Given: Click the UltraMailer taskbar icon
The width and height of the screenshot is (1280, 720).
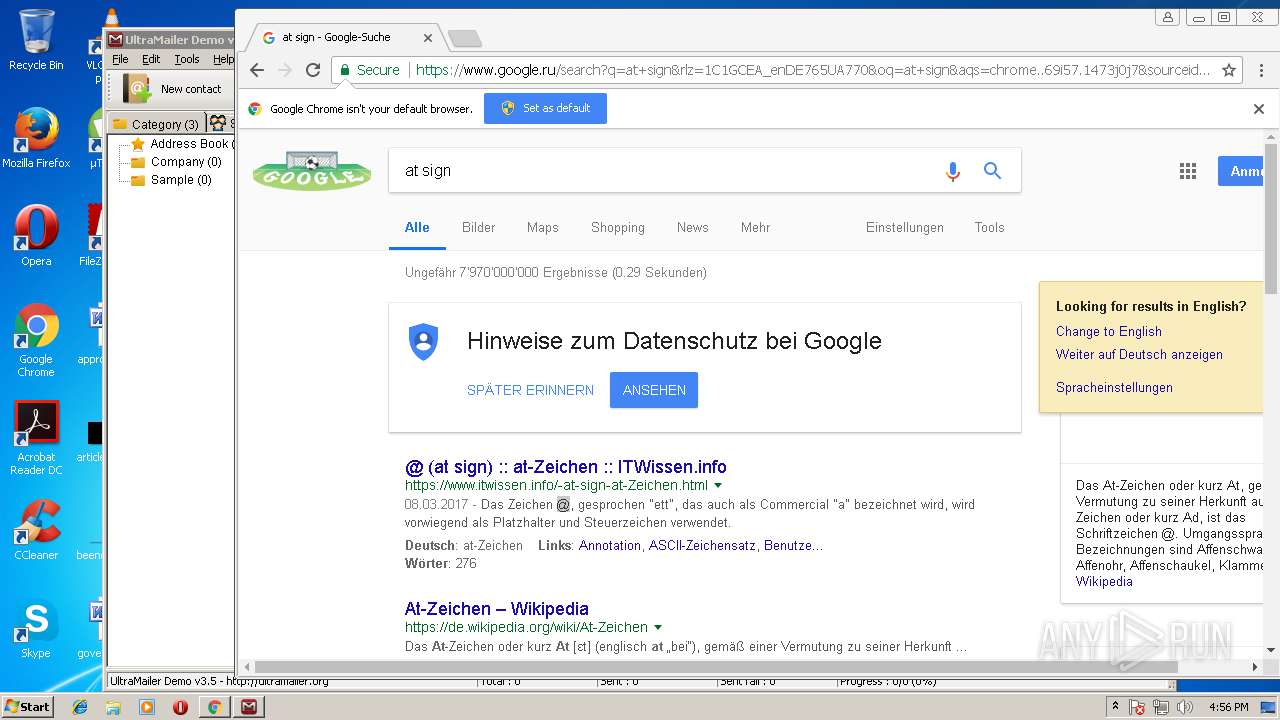Looking at the screenshot, I should [x=249, y=707].
